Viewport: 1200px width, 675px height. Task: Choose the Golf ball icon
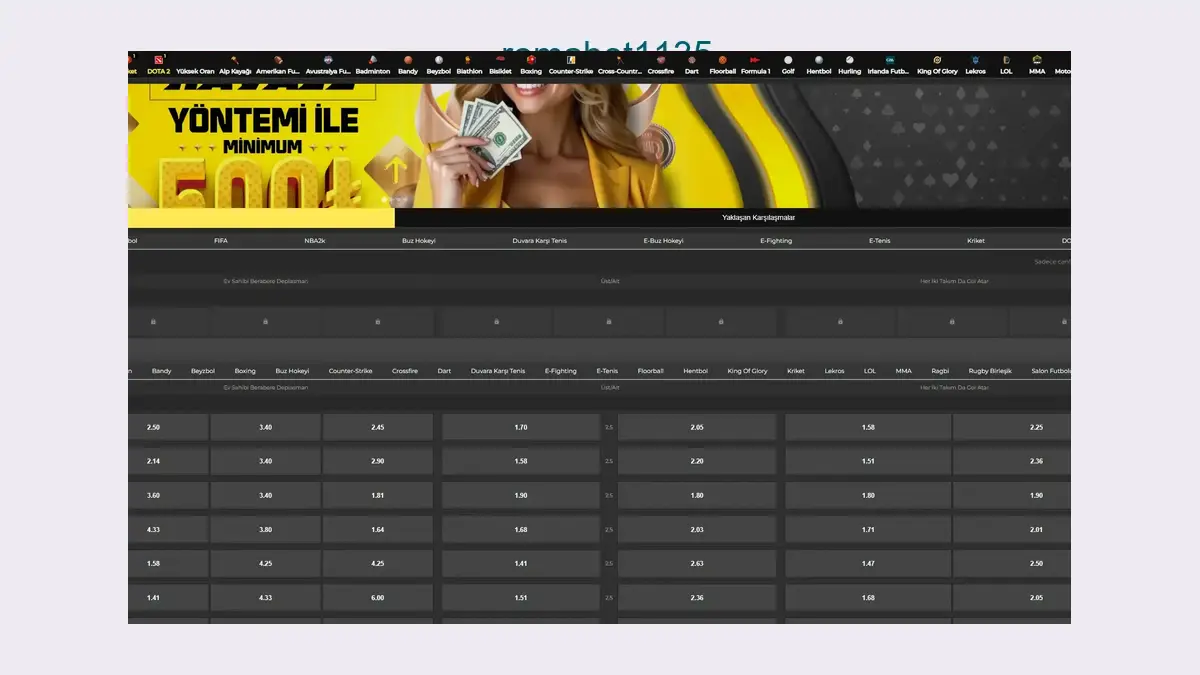(x=788, y=61)
